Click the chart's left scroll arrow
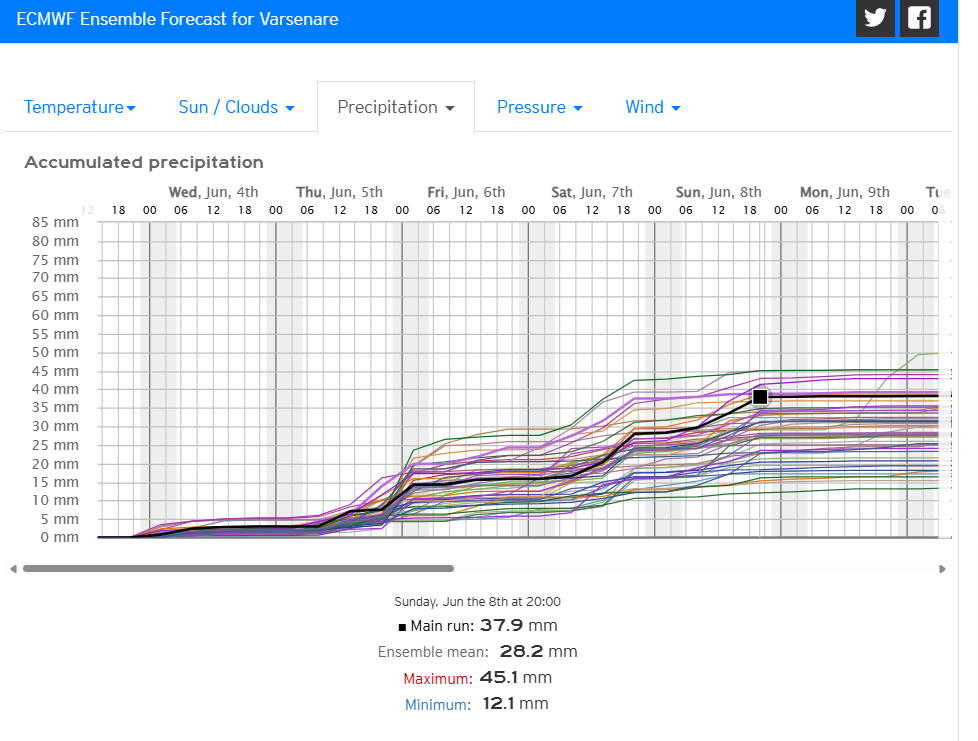 pos(13,569)
